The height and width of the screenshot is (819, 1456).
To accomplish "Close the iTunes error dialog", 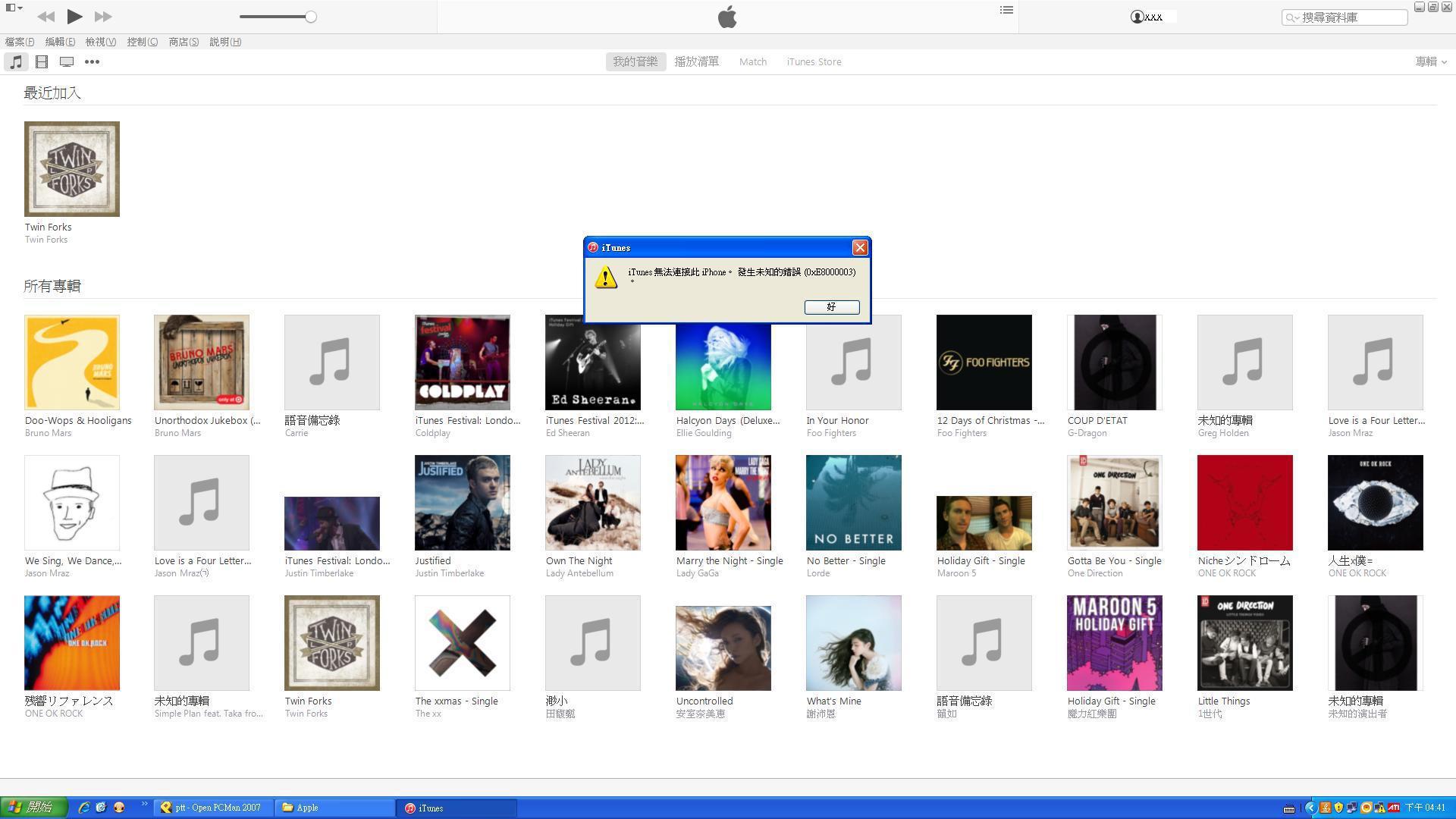I will 860,247.
